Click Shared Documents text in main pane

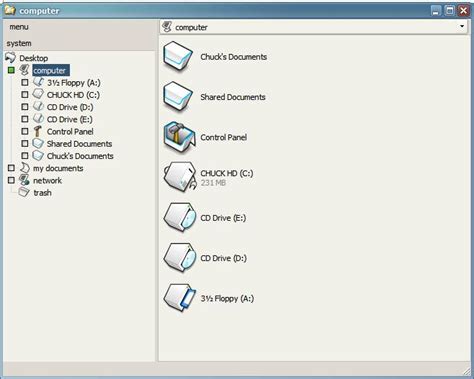233,97
